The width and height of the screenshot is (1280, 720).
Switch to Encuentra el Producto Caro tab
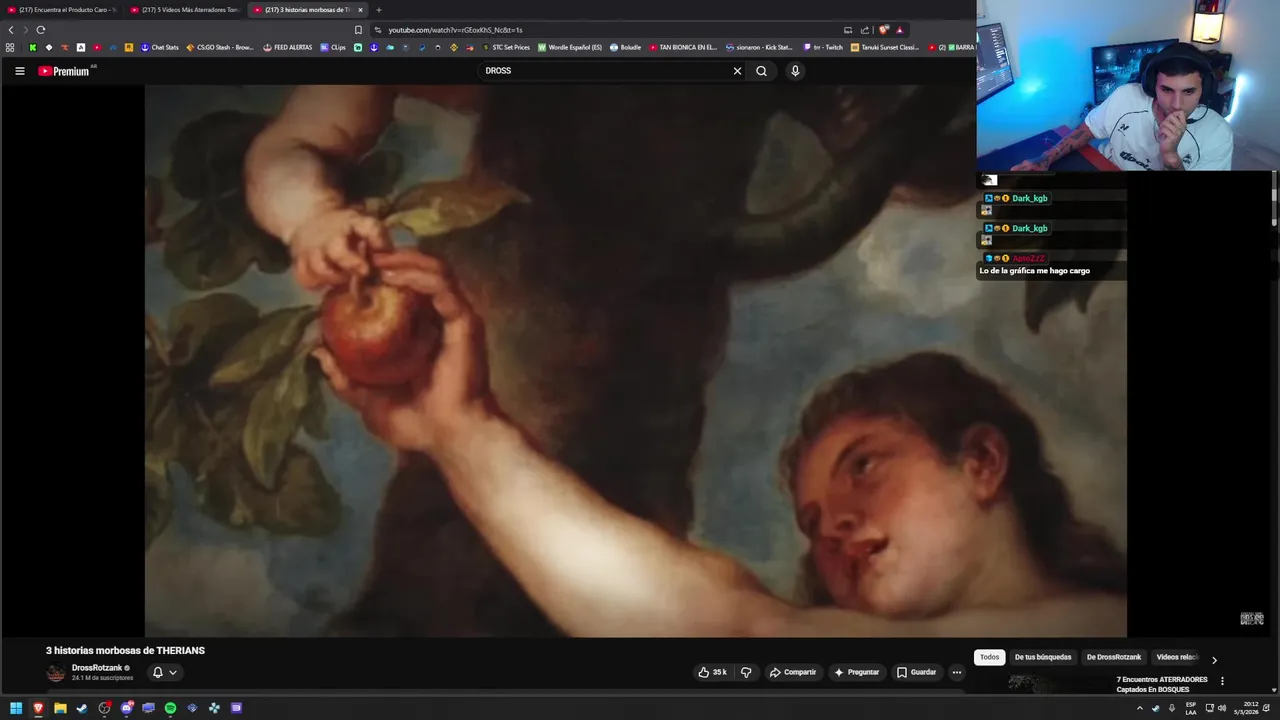click(62, 10)
